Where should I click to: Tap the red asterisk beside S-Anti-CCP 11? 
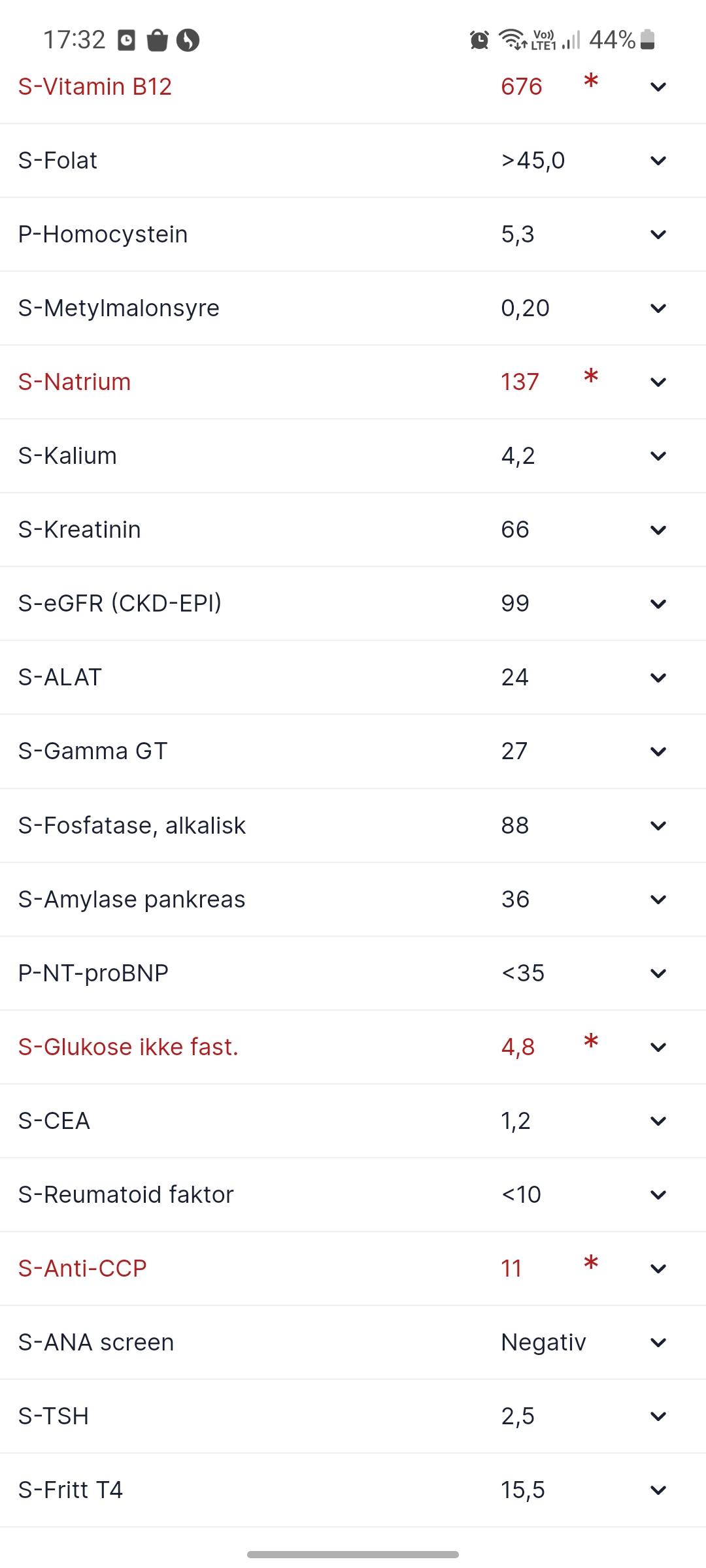coord(591,1263)
